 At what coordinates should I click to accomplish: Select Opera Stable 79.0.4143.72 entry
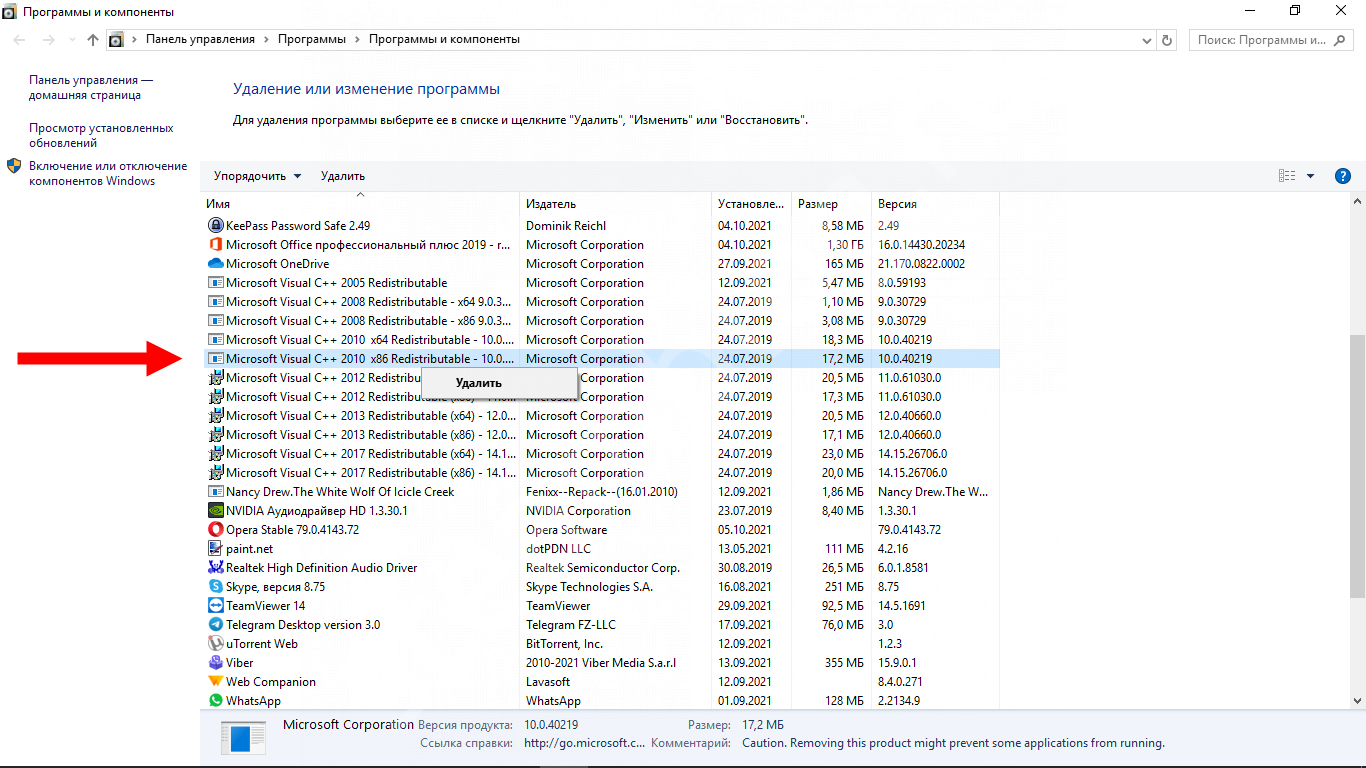click(600, 530)
